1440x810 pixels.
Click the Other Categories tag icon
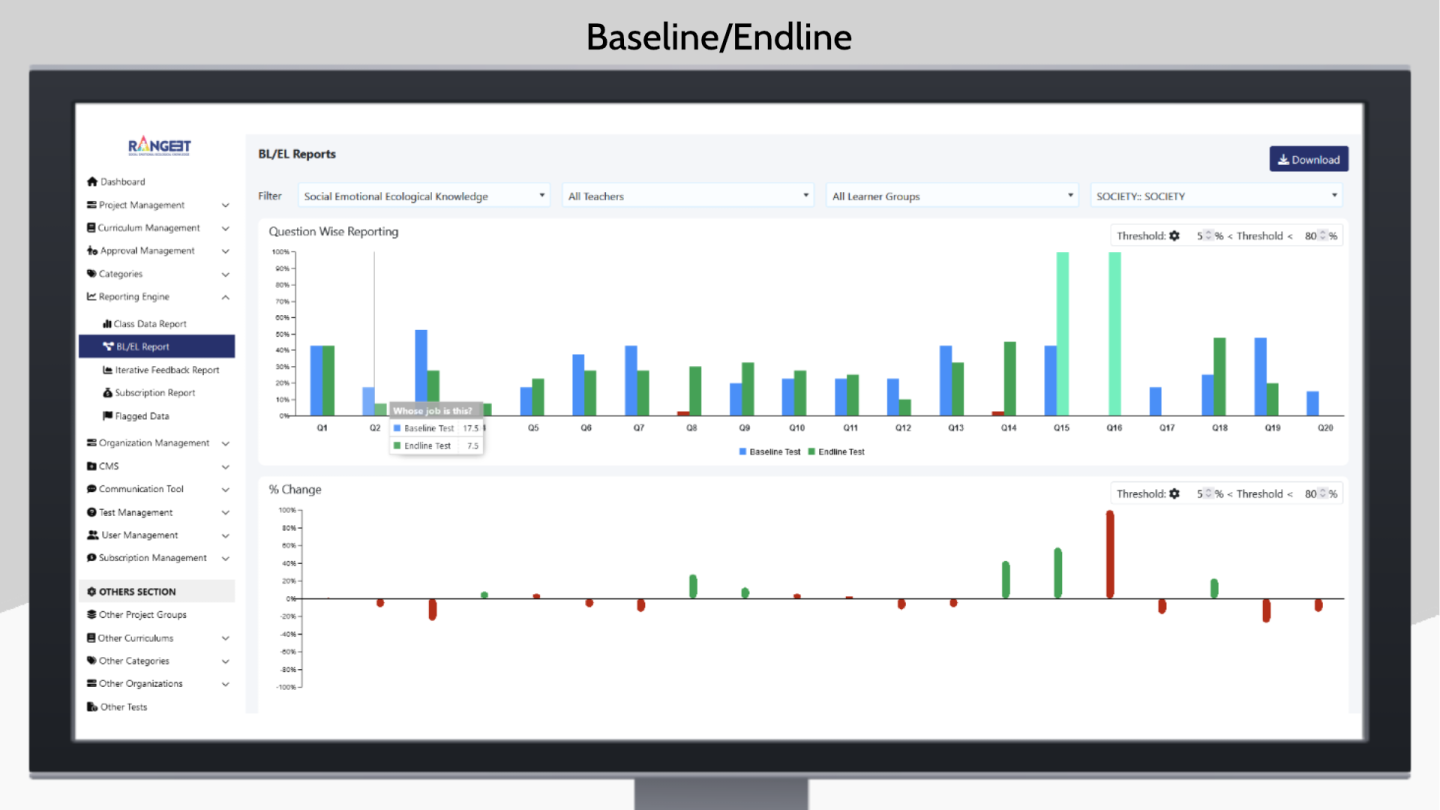click(92, 661)
